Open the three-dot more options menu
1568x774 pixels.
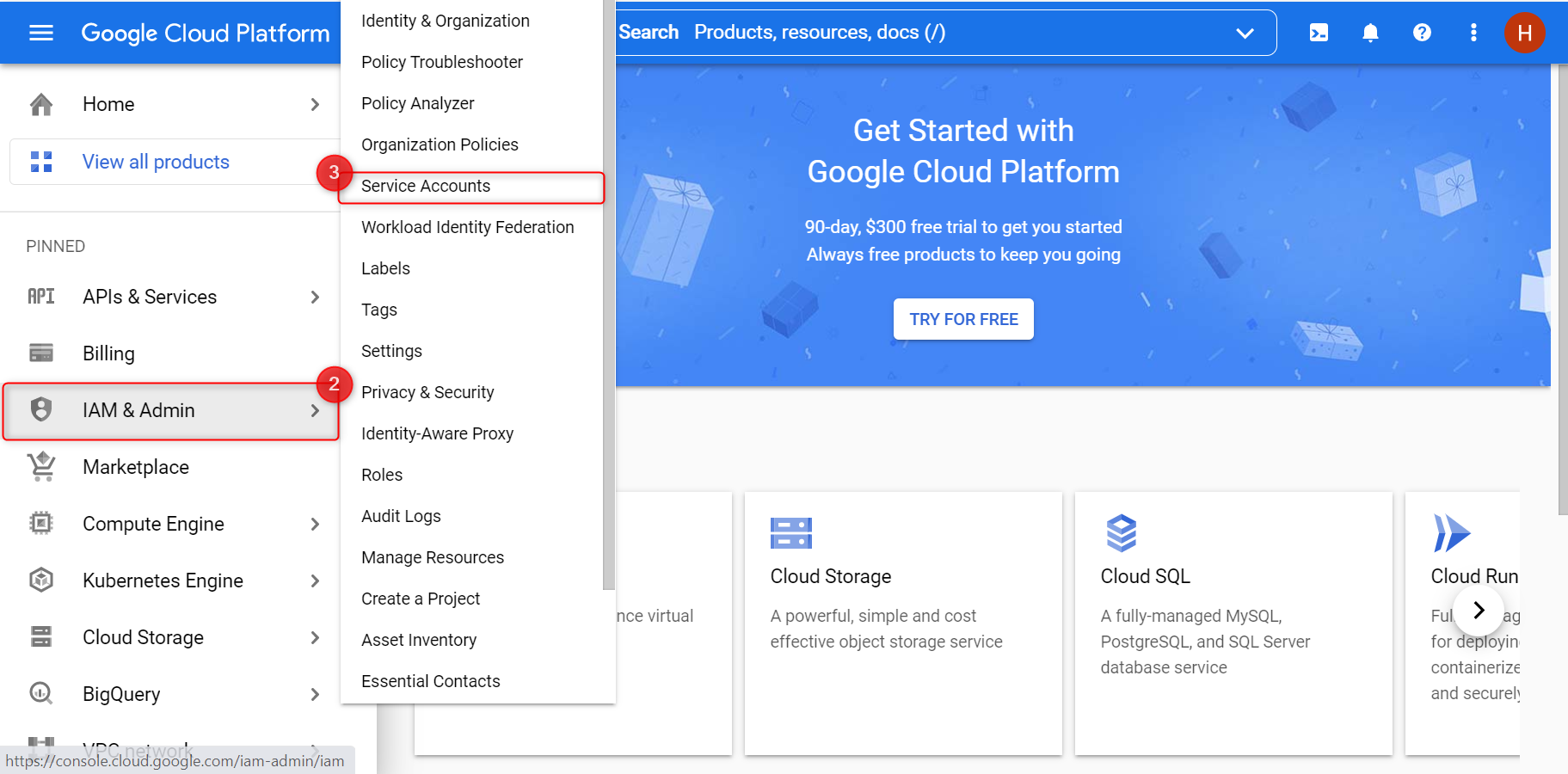click(1473, 33)
